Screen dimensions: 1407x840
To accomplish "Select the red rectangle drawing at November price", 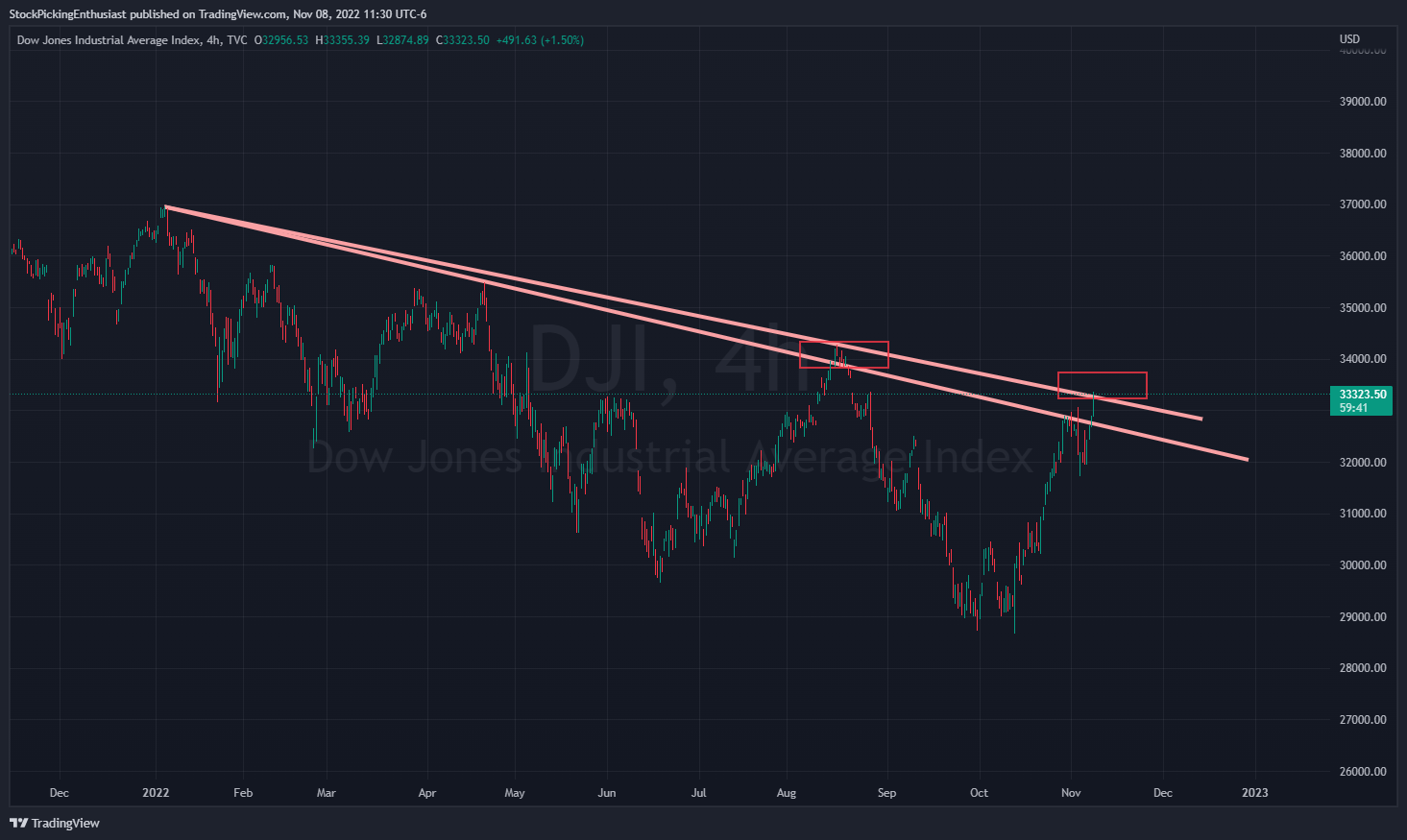I will pyautogui.click(x=1103, y=385).
